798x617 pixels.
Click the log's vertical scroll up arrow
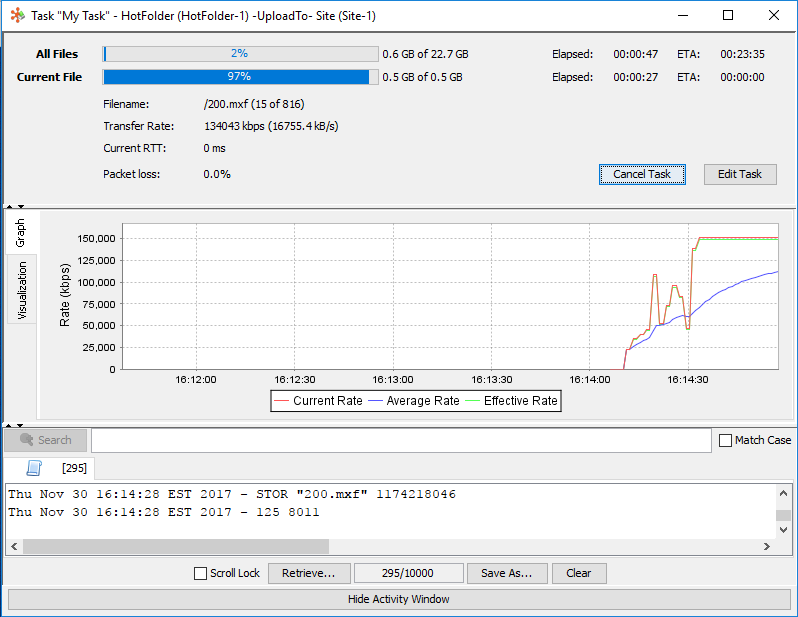[784, 492]
